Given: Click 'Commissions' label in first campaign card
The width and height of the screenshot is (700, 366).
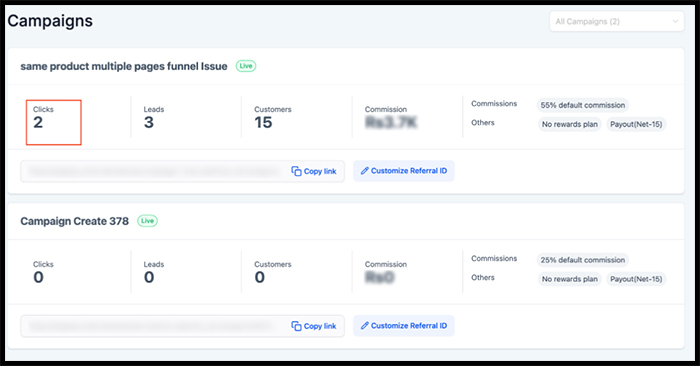Looking at the screenshot, I should coord(494,104).
